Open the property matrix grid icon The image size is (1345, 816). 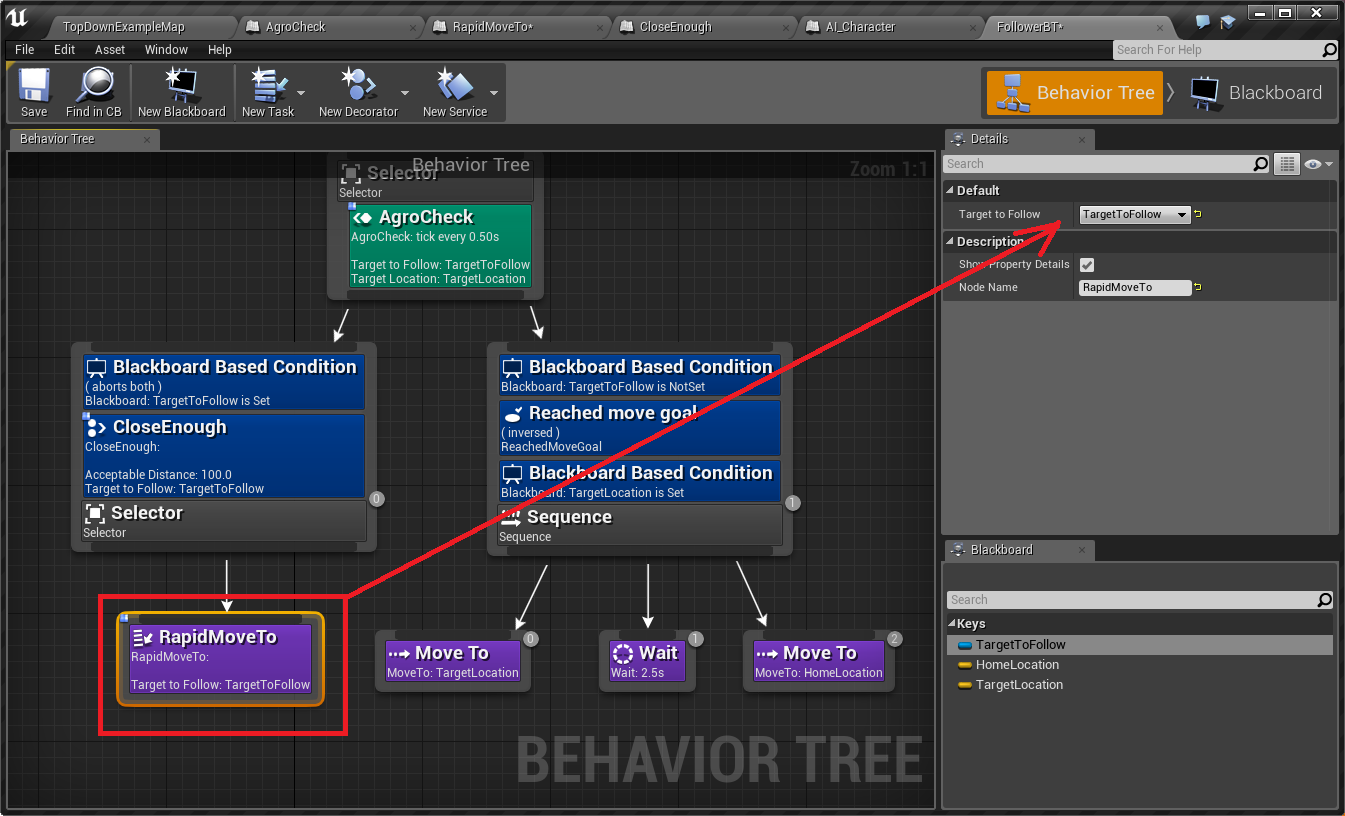(x=1287, y=164)
